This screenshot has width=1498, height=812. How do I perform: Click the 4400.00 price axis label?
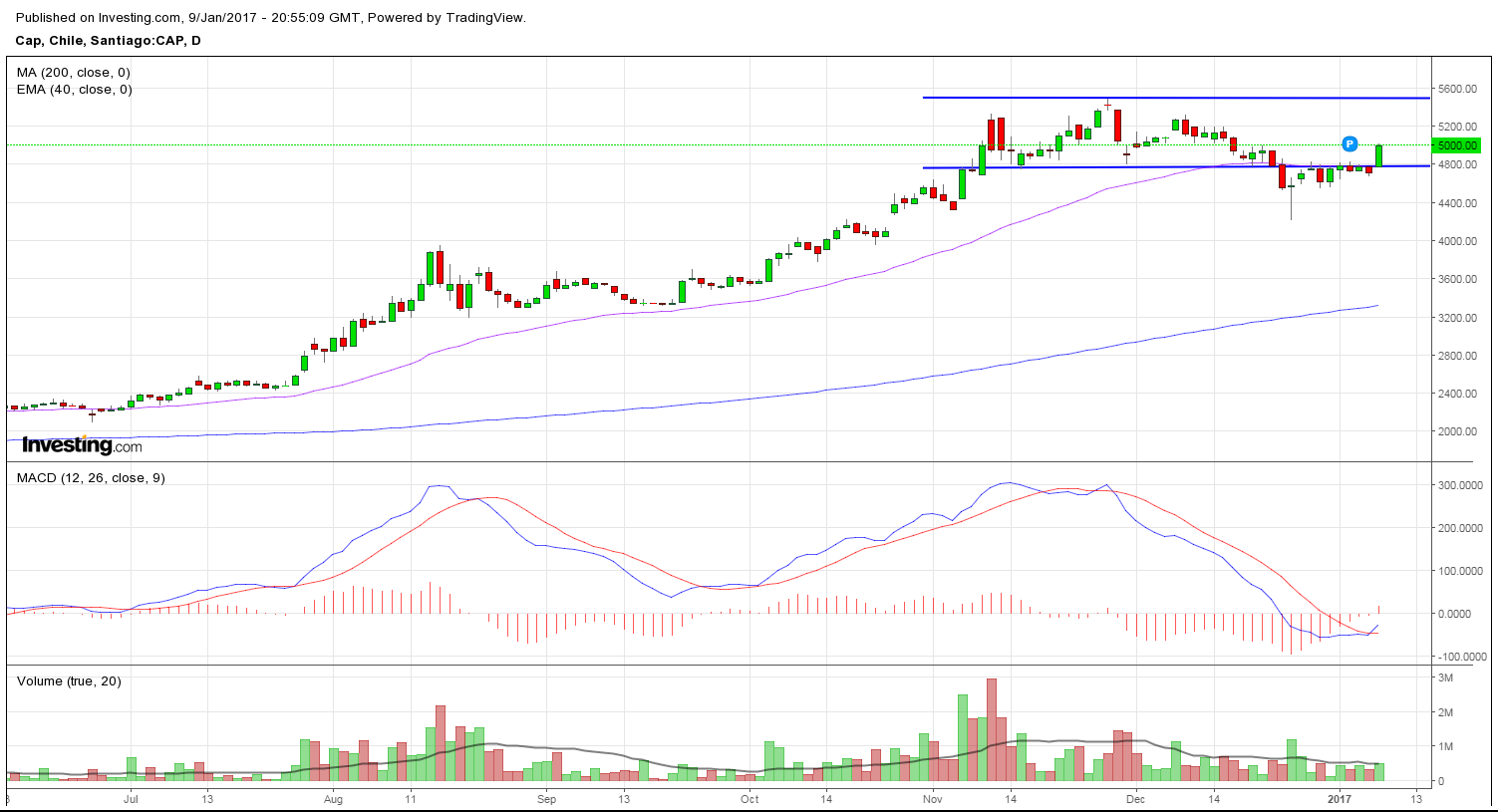(x=1457, y=203)
